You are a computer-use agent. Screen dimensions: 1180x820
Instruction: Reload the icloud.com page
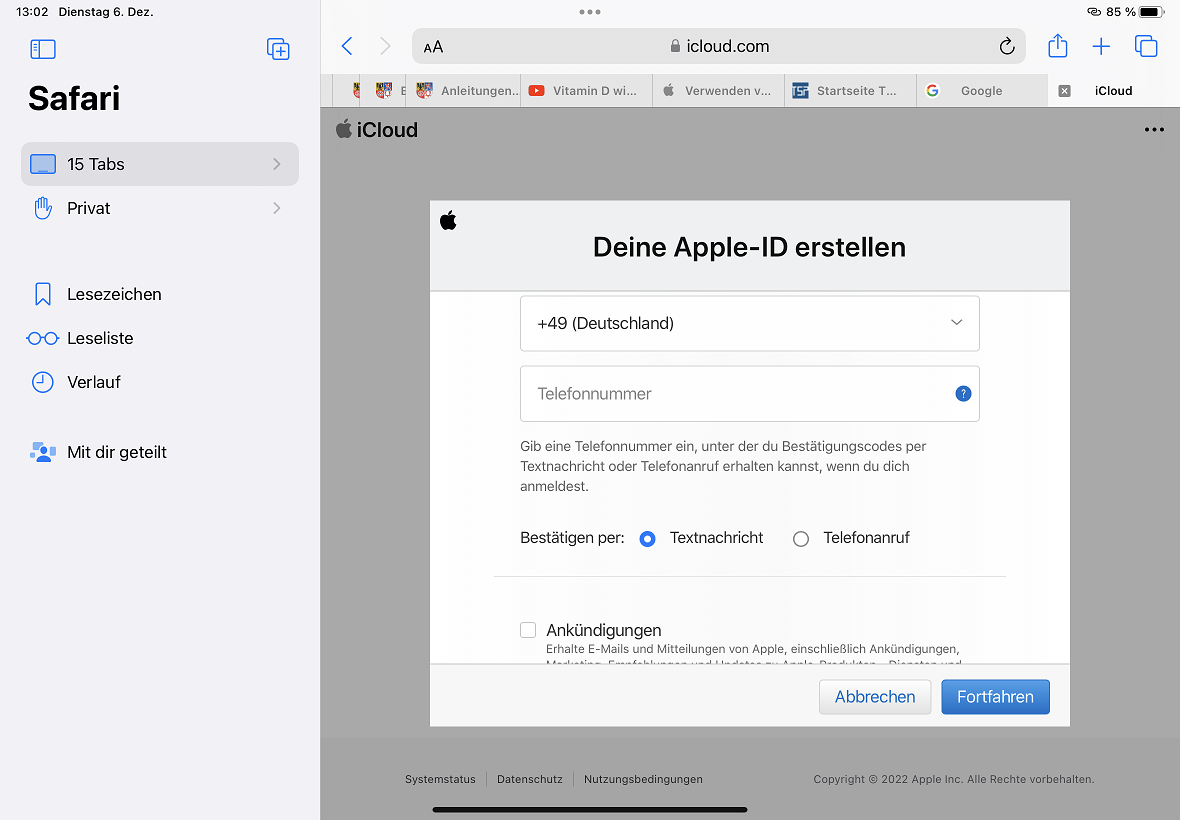(1007, 47)
